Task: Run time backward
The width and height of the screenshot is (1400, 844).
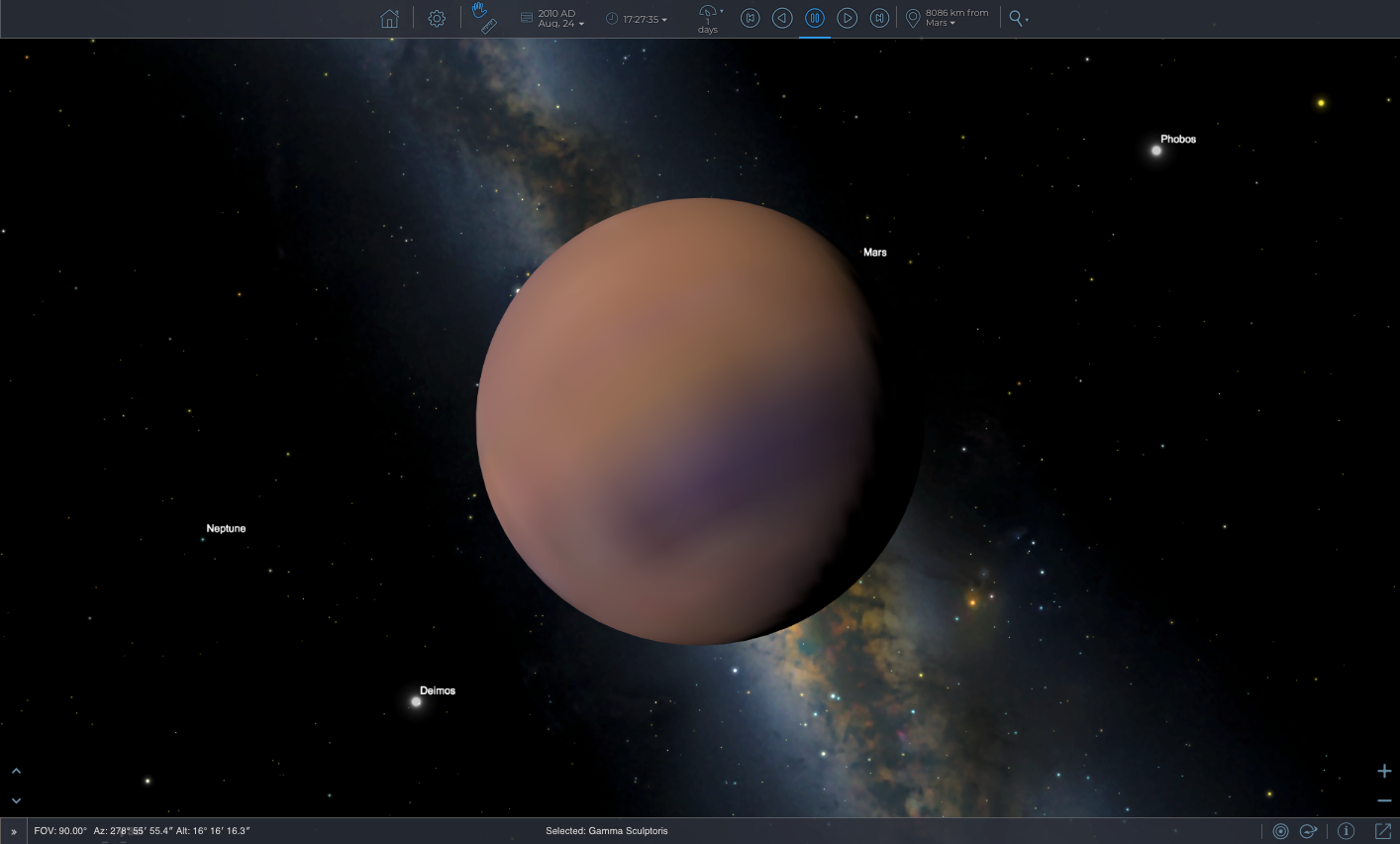Action: point(782,19)
